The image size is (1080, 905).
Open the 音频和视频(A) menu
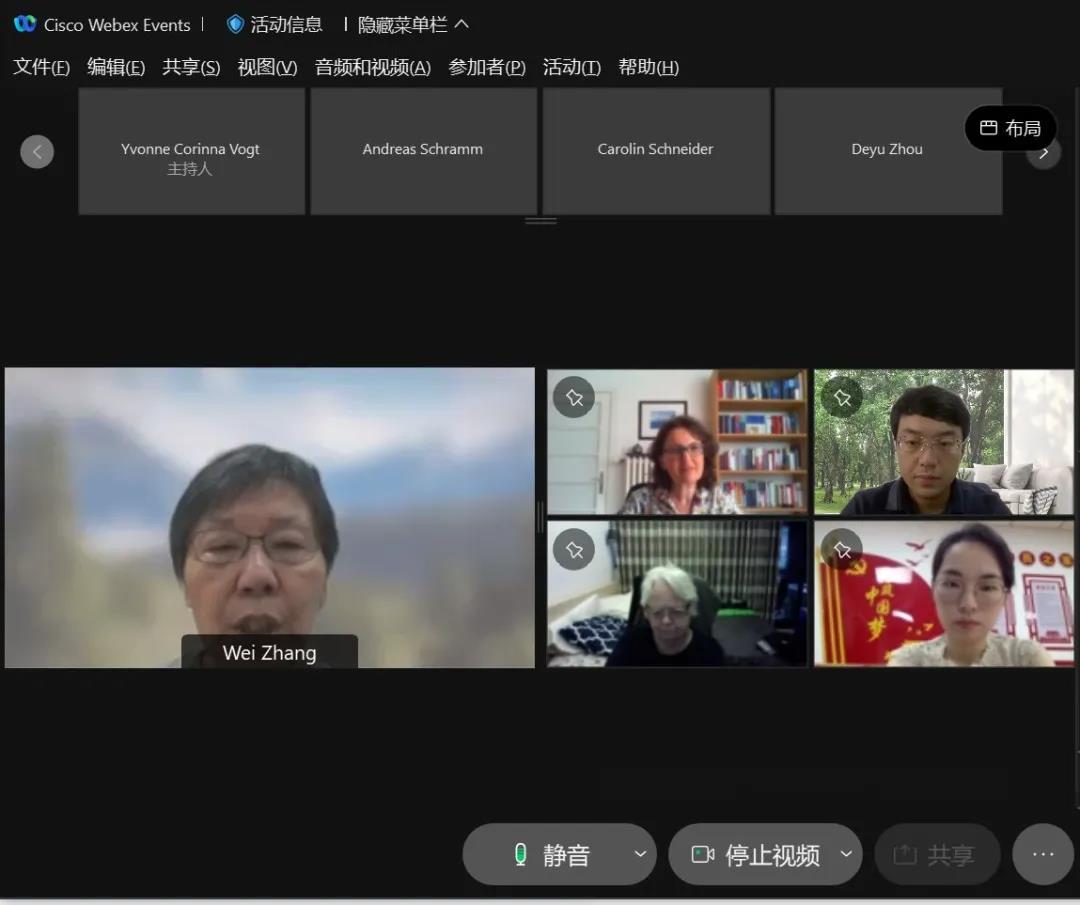coord(372,67)
